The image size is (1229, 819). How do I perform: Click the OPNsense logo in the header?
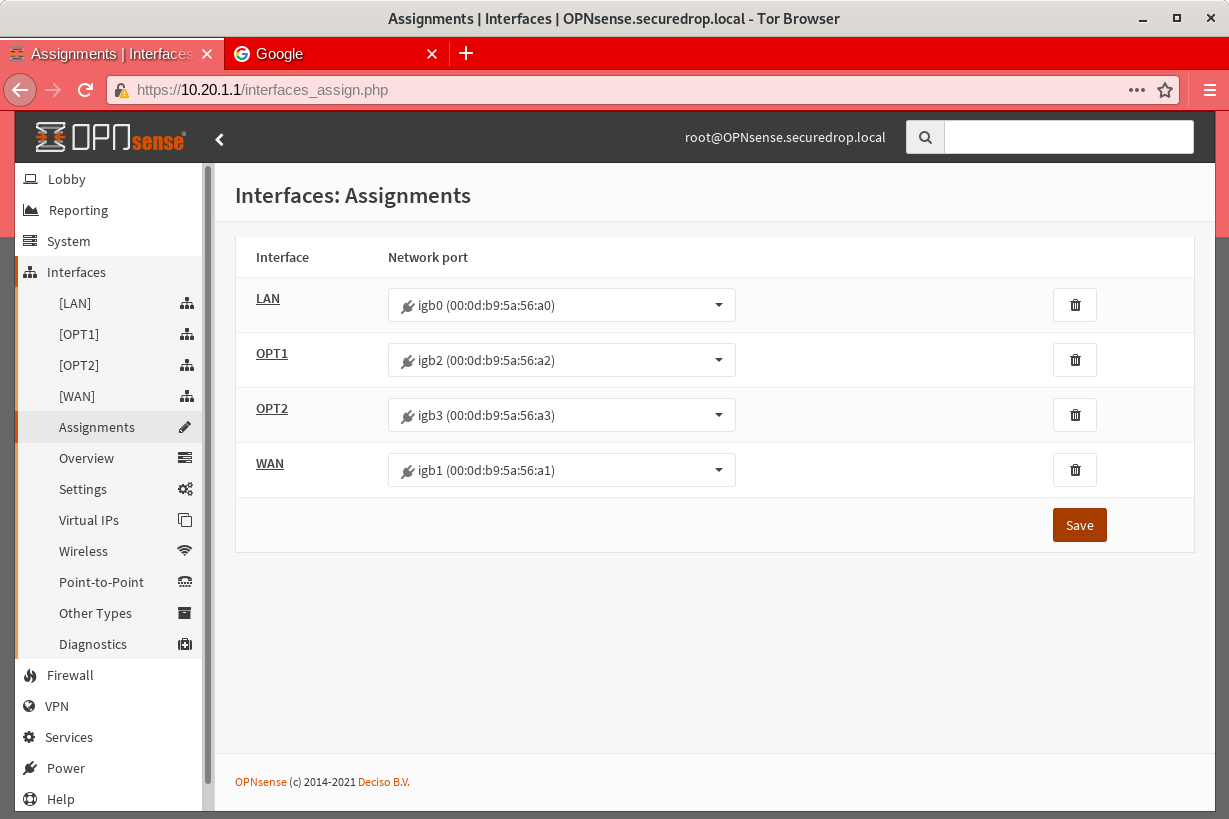110,137
